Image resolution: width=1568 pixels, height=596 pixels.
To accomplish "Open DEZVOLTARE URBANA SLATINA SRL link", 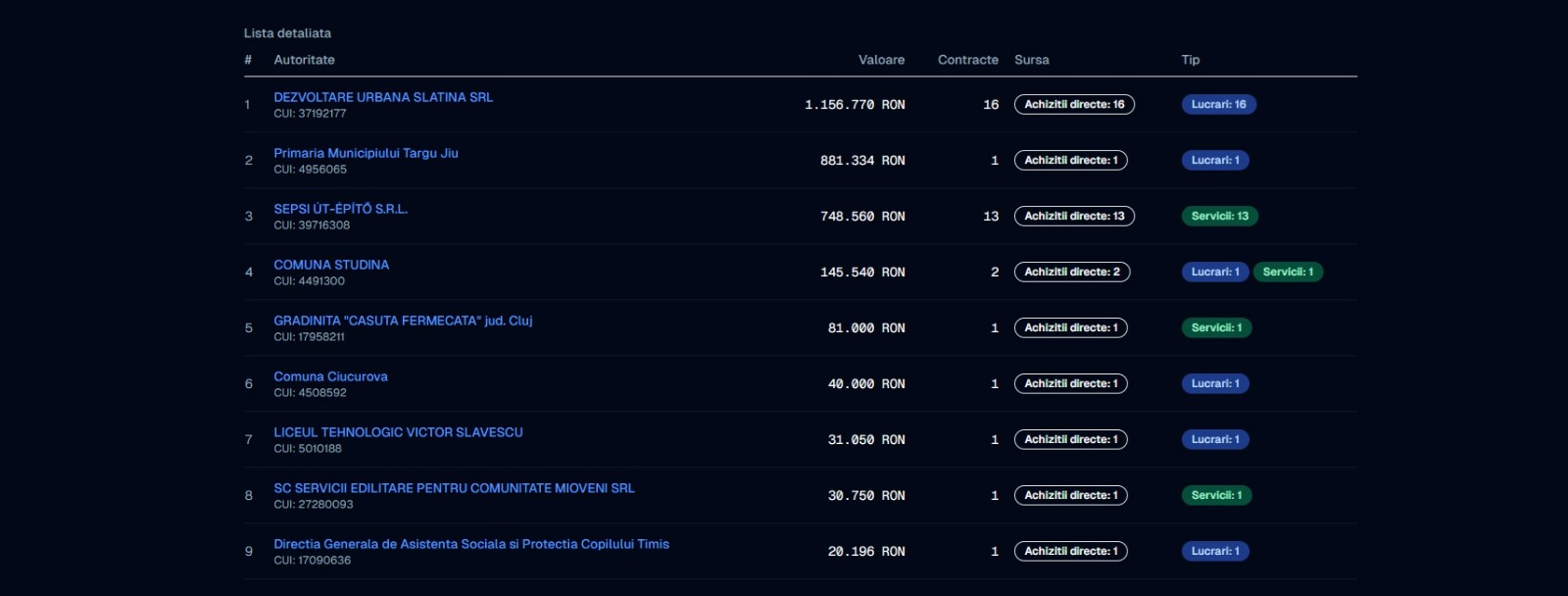I will [383, 97].
